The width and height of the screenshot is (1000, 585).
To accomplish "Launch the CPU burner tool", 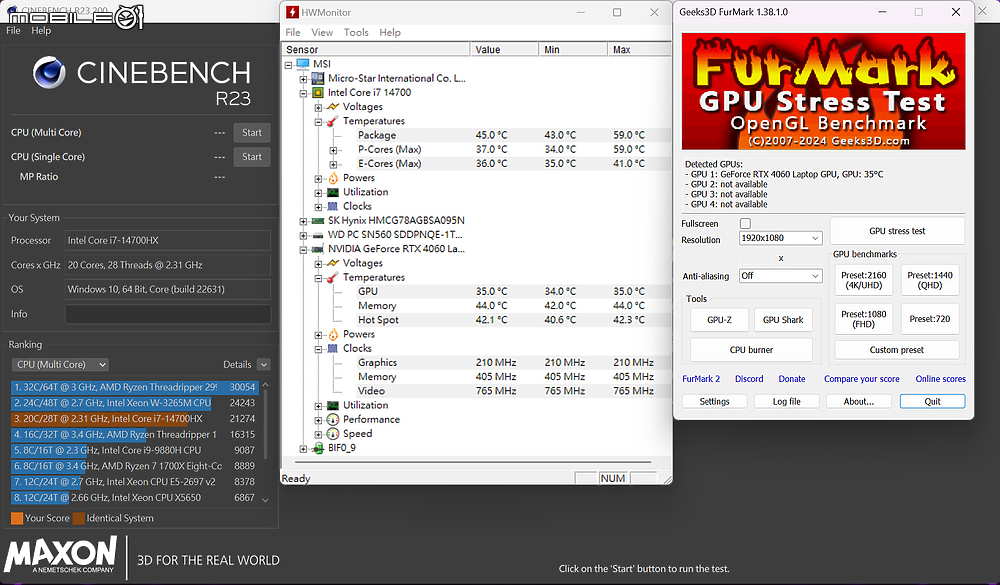I will click(x=751, y=350).
